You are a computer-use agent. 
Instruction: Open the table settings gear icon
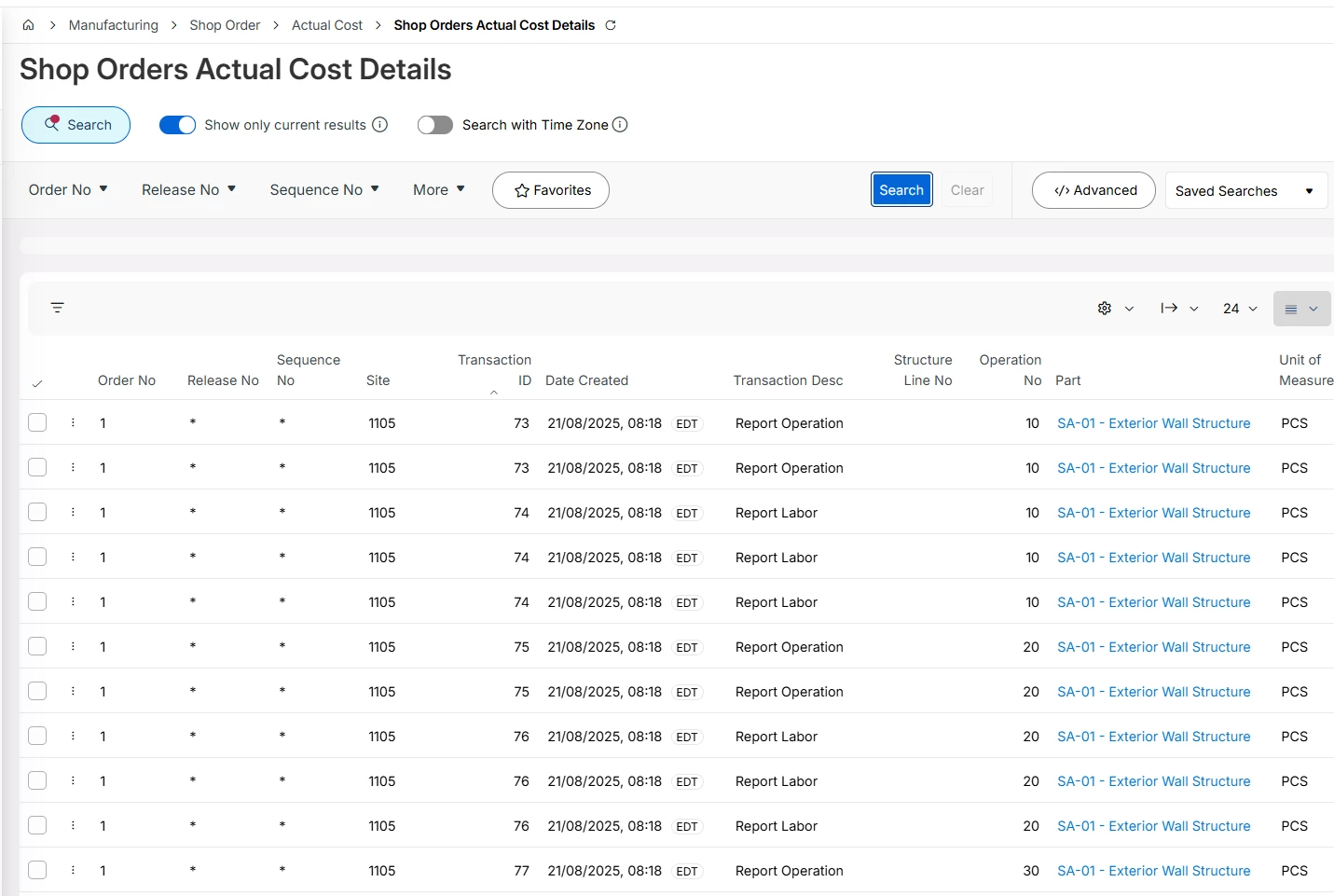[x=1105, y=309]
